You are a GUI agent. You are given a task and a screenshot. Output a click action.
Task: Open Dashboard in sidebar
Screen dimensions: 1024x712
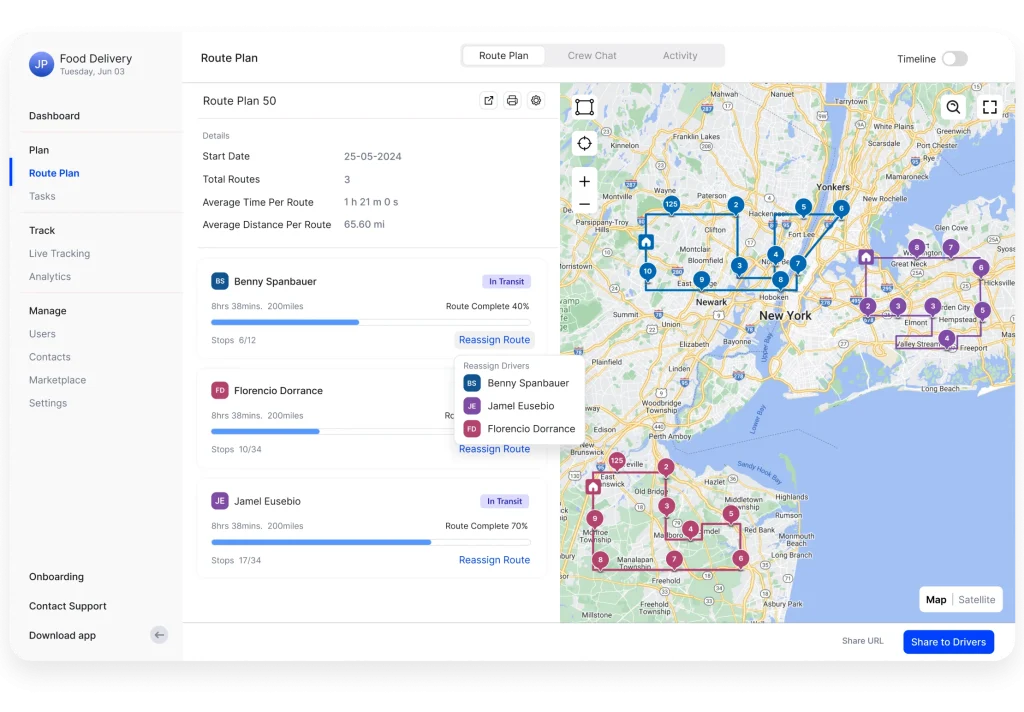pos(54,116)
